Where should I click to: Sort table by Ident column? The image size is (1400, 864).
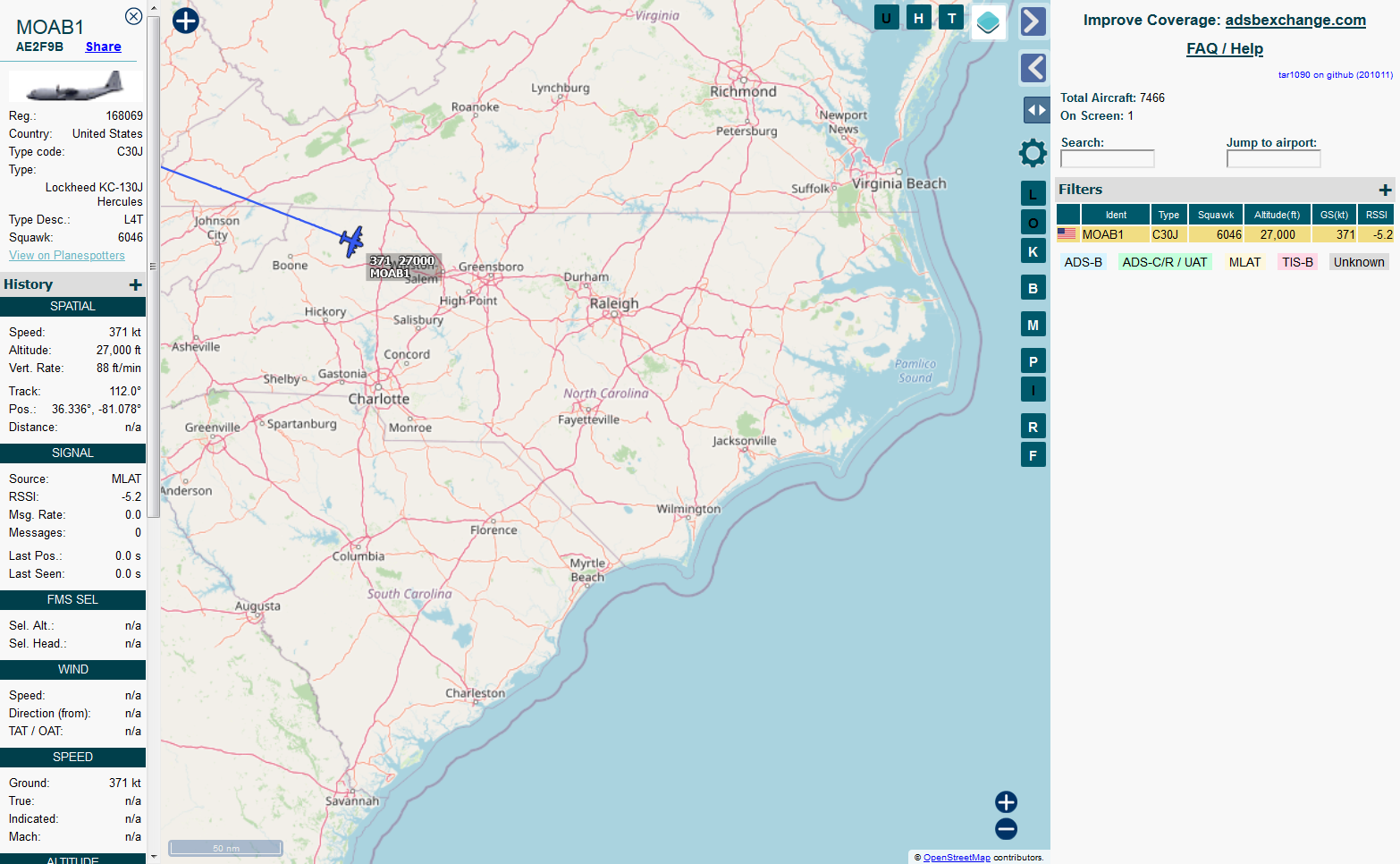[1115, 215]
